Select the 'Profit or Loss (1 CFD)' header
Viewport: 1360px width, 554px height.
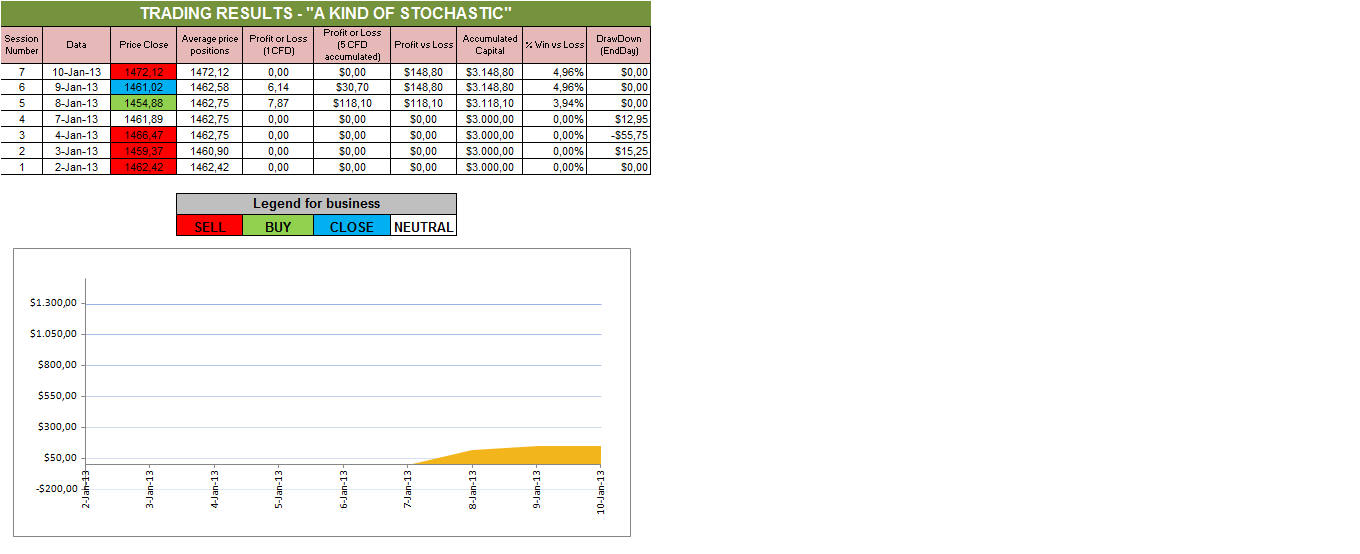(x=278, y=45)
